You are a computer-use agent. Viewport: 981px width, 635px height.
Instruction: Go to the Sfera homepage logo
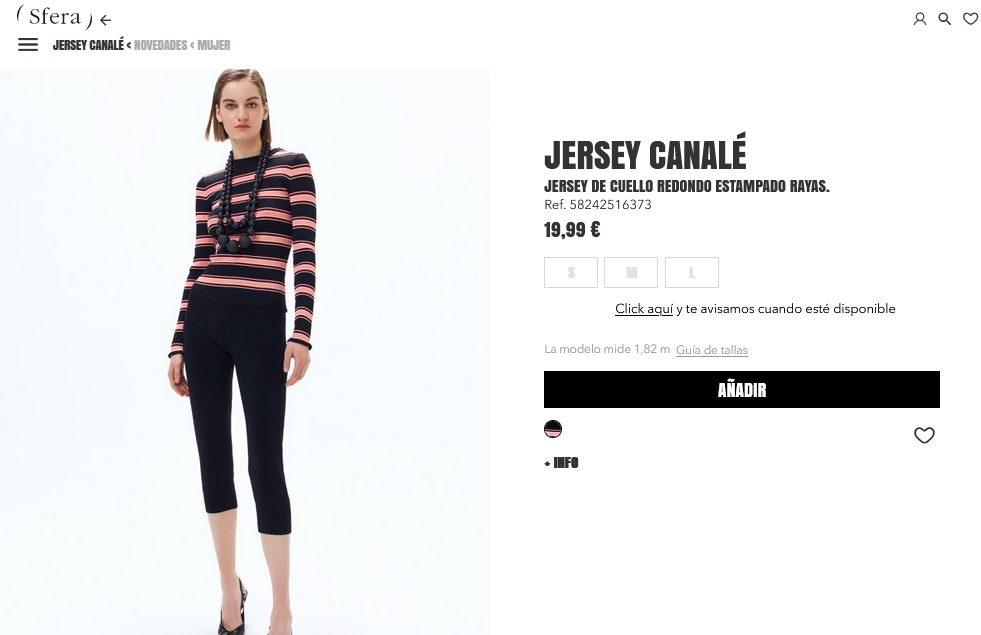pos(55,17)
